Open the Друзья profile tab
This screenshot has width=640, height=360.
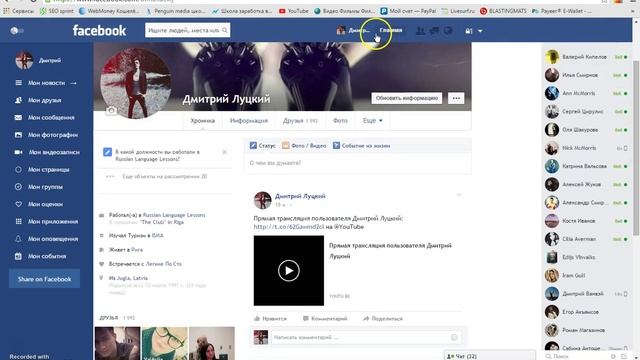pos(300,121)
